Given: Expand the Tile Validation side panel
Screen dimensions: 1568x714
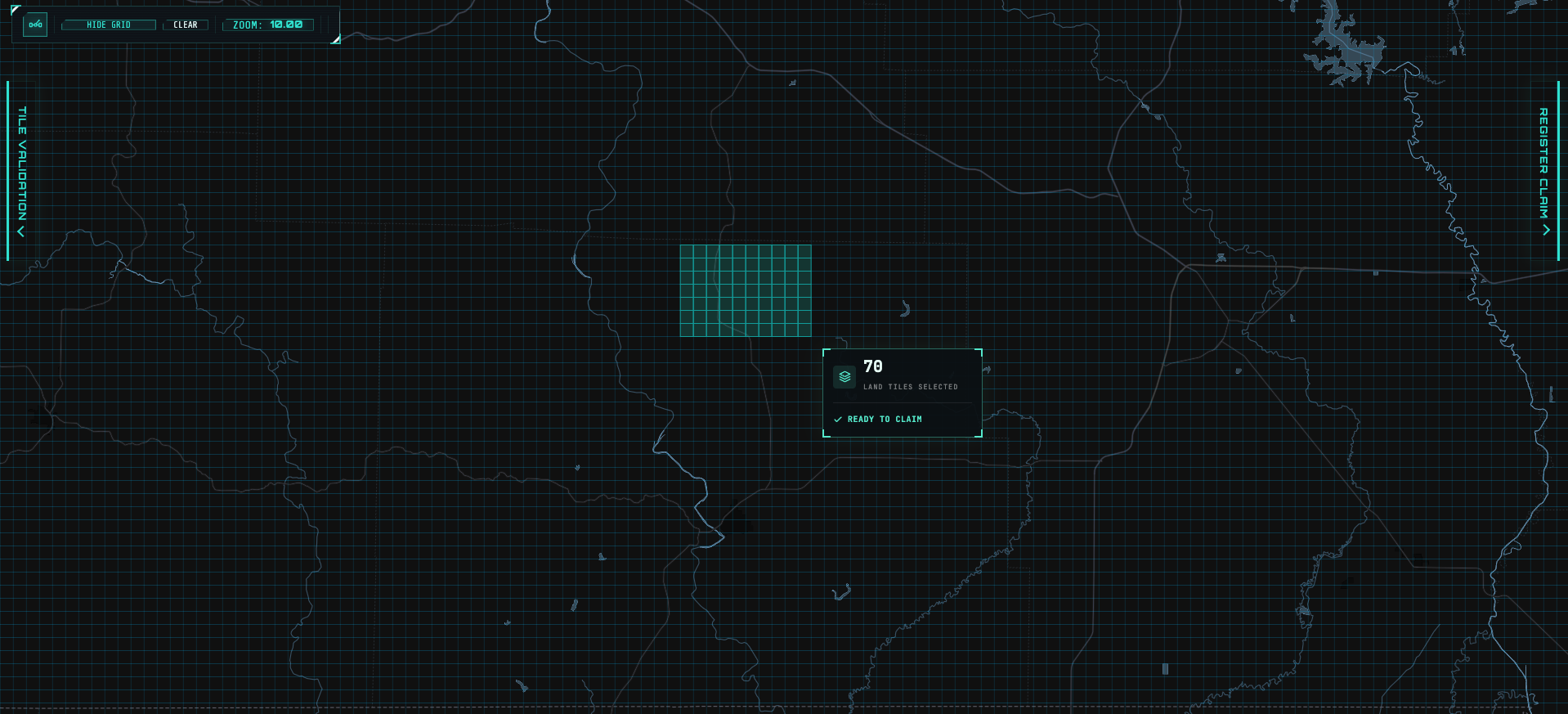Looking at the screenshot, I should point(21,171).
